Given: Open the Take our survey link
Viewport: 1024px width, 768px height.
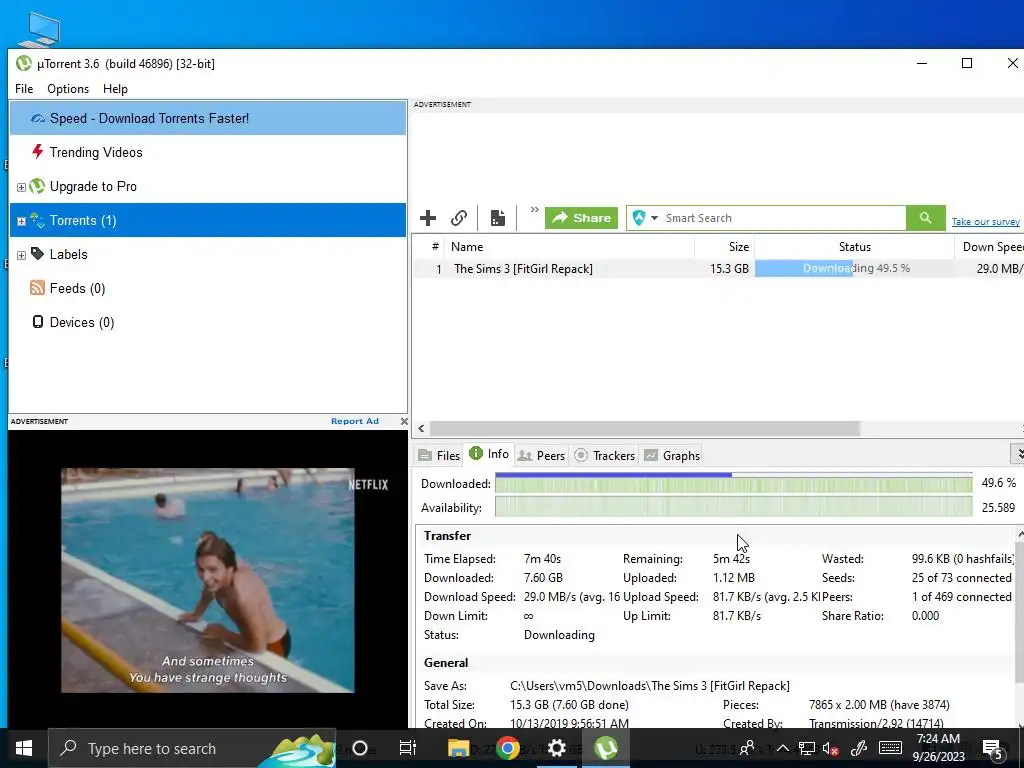Looking at the screenshot, I should click(x=985, y=222).
